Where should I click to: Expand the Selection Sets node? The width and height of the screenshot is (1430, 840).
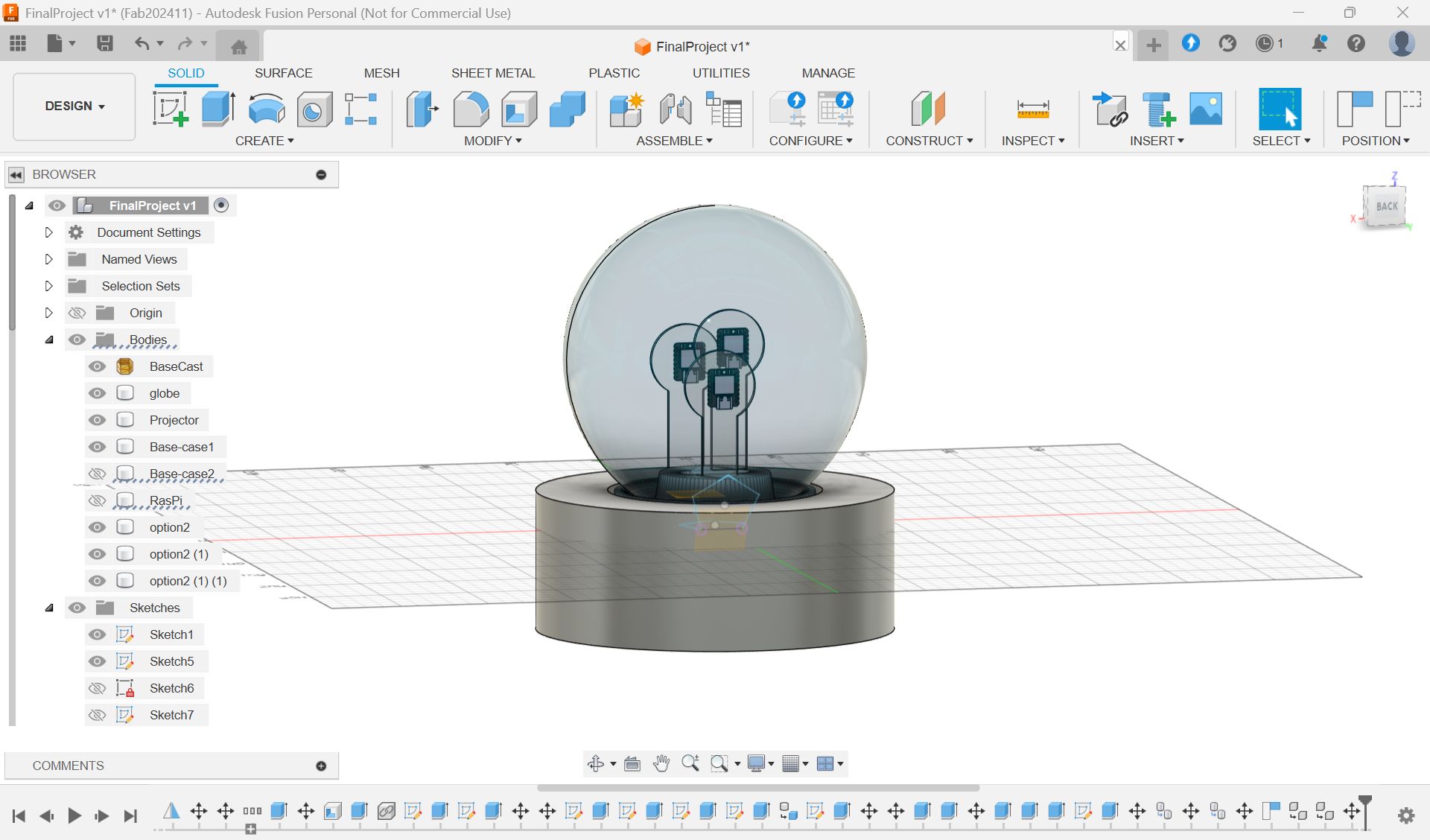[49, 286]
